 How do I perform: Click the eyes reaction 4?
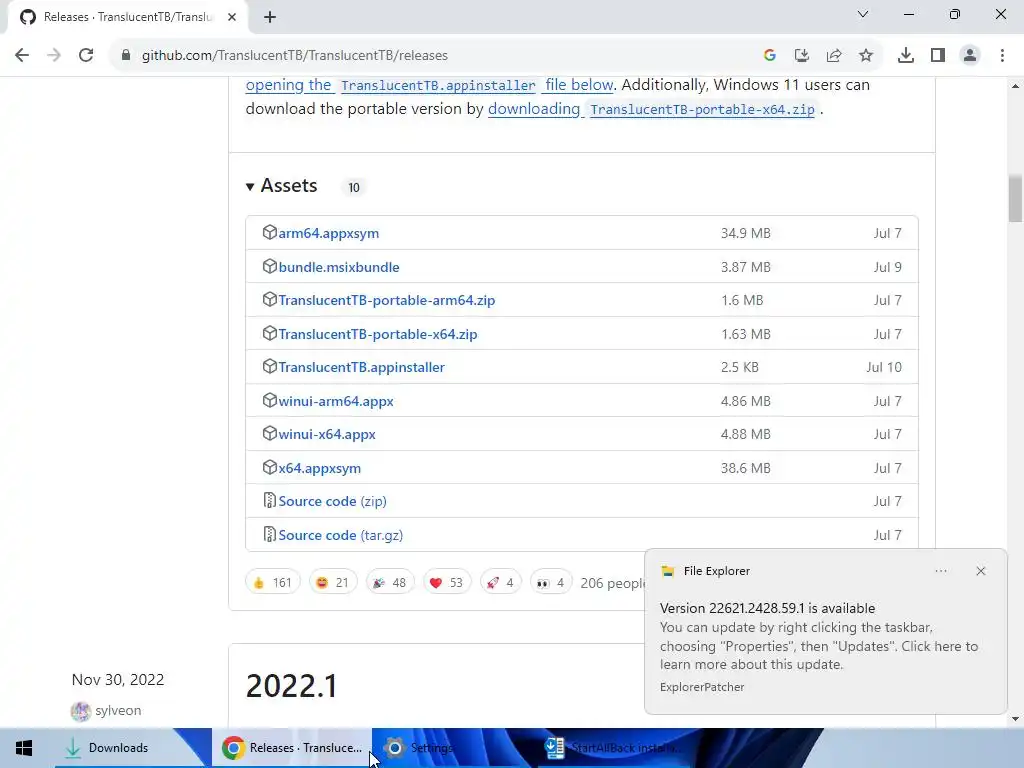pos(551,582)
